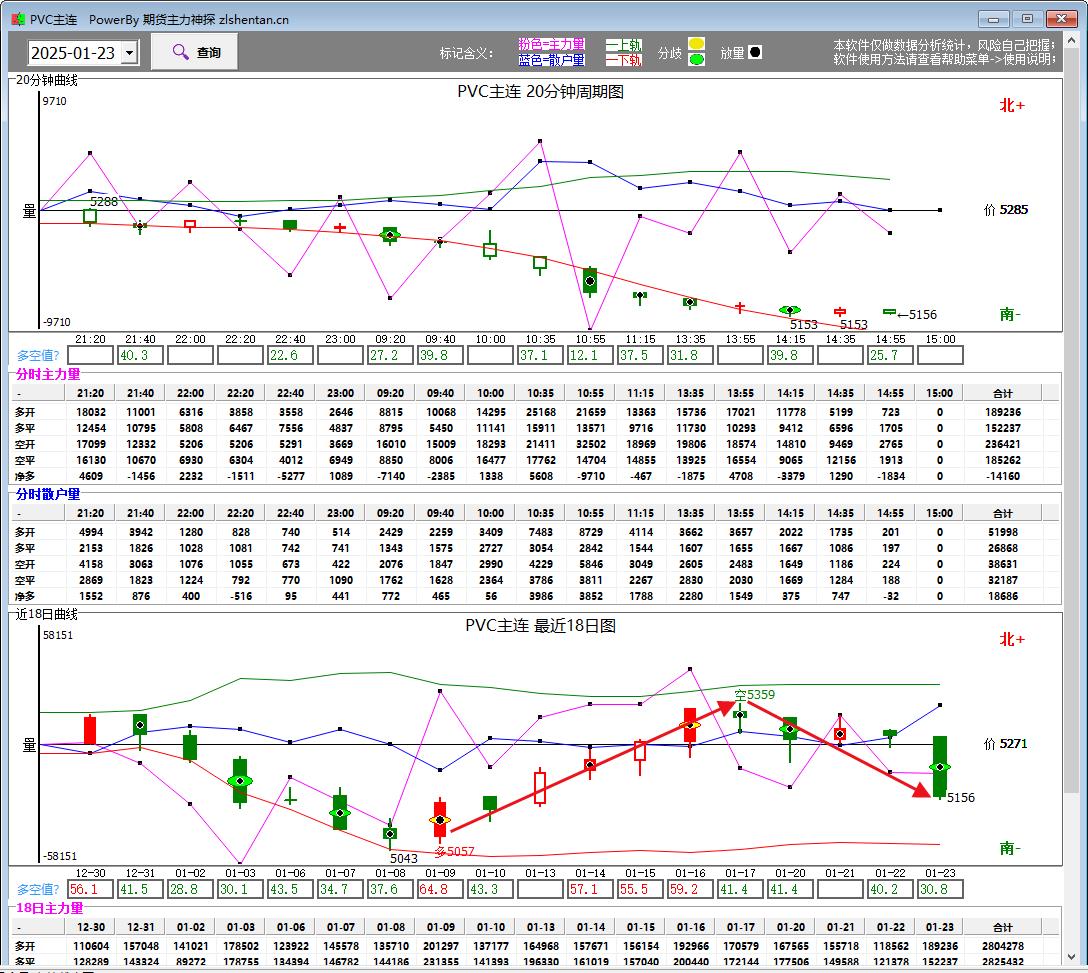Click 北+ label in the 20分钟 chart
Screen dimensions: 1088x973
[x=1012, y=105]
